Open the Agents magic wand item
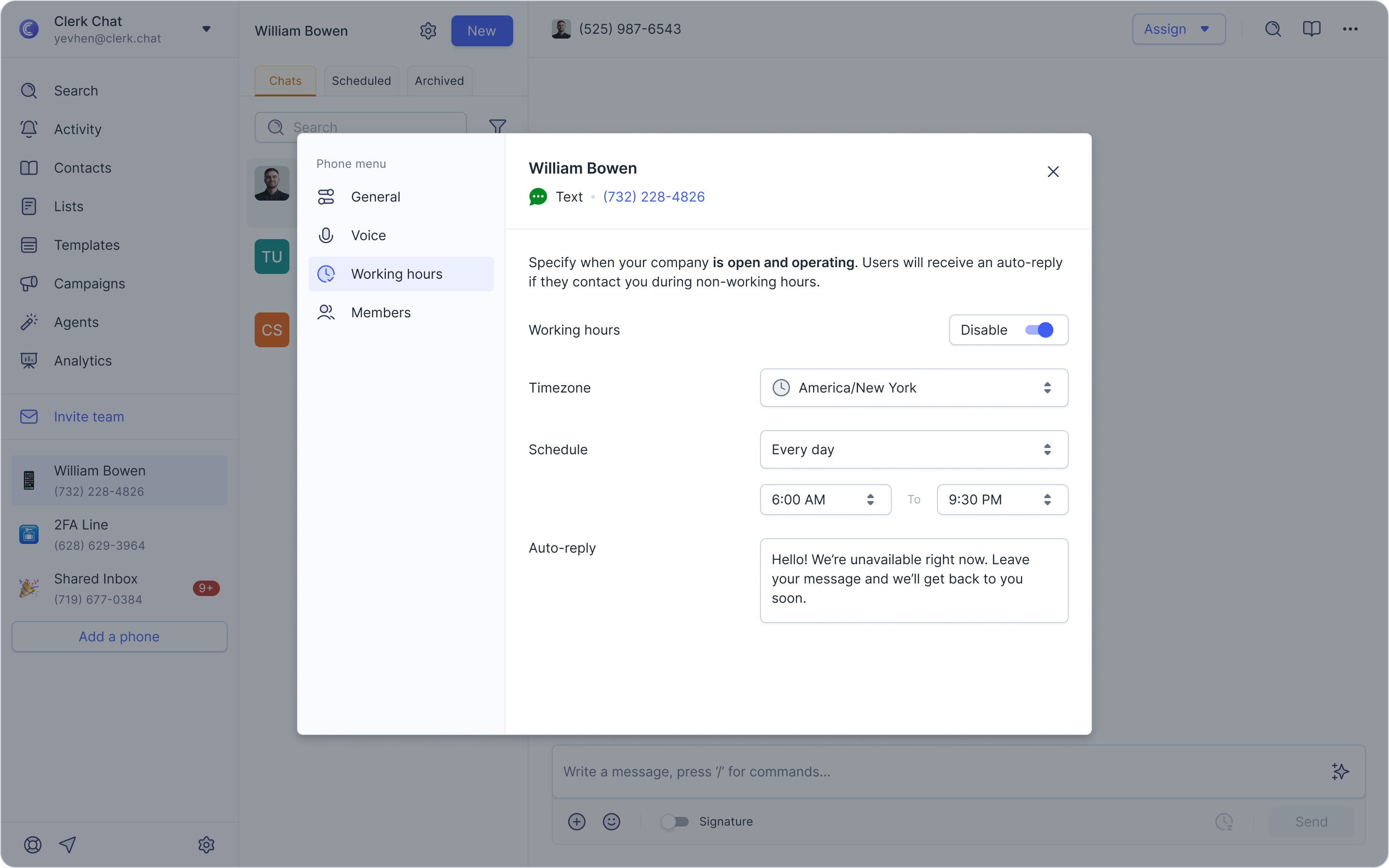Image resolution: width=1389 pixels, height=868 pixels. (120, 322)
